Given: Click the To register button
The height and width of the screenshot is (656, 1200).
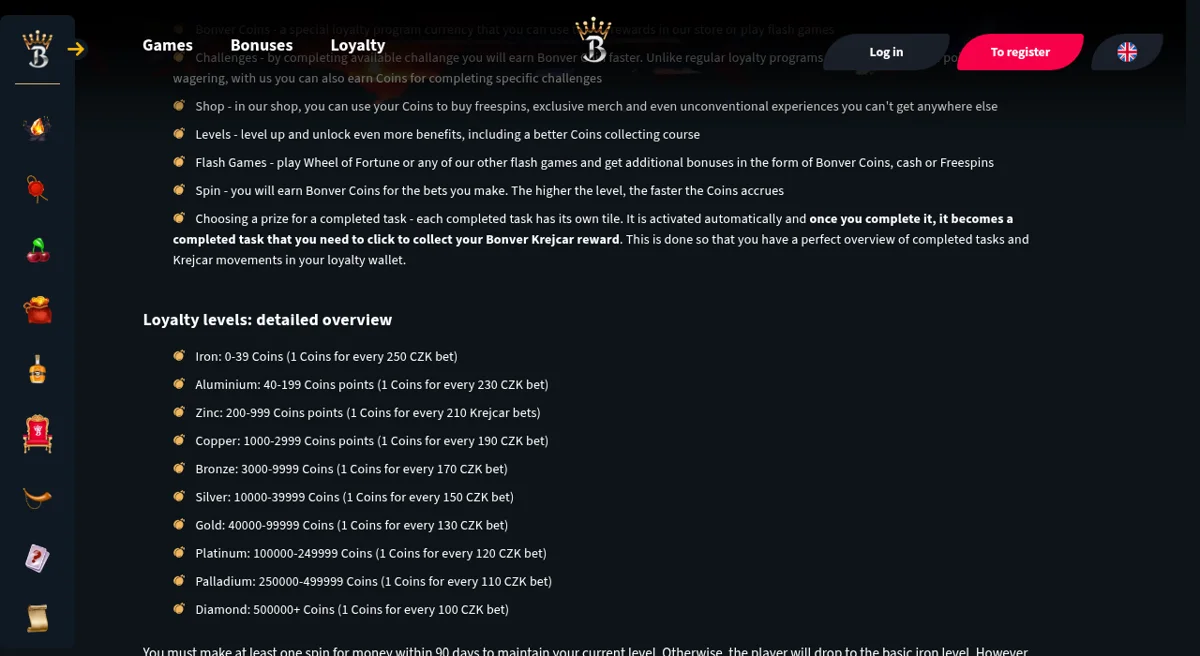Looking at the screenshot, I should pyautogui.click(x=1020, y=52).
